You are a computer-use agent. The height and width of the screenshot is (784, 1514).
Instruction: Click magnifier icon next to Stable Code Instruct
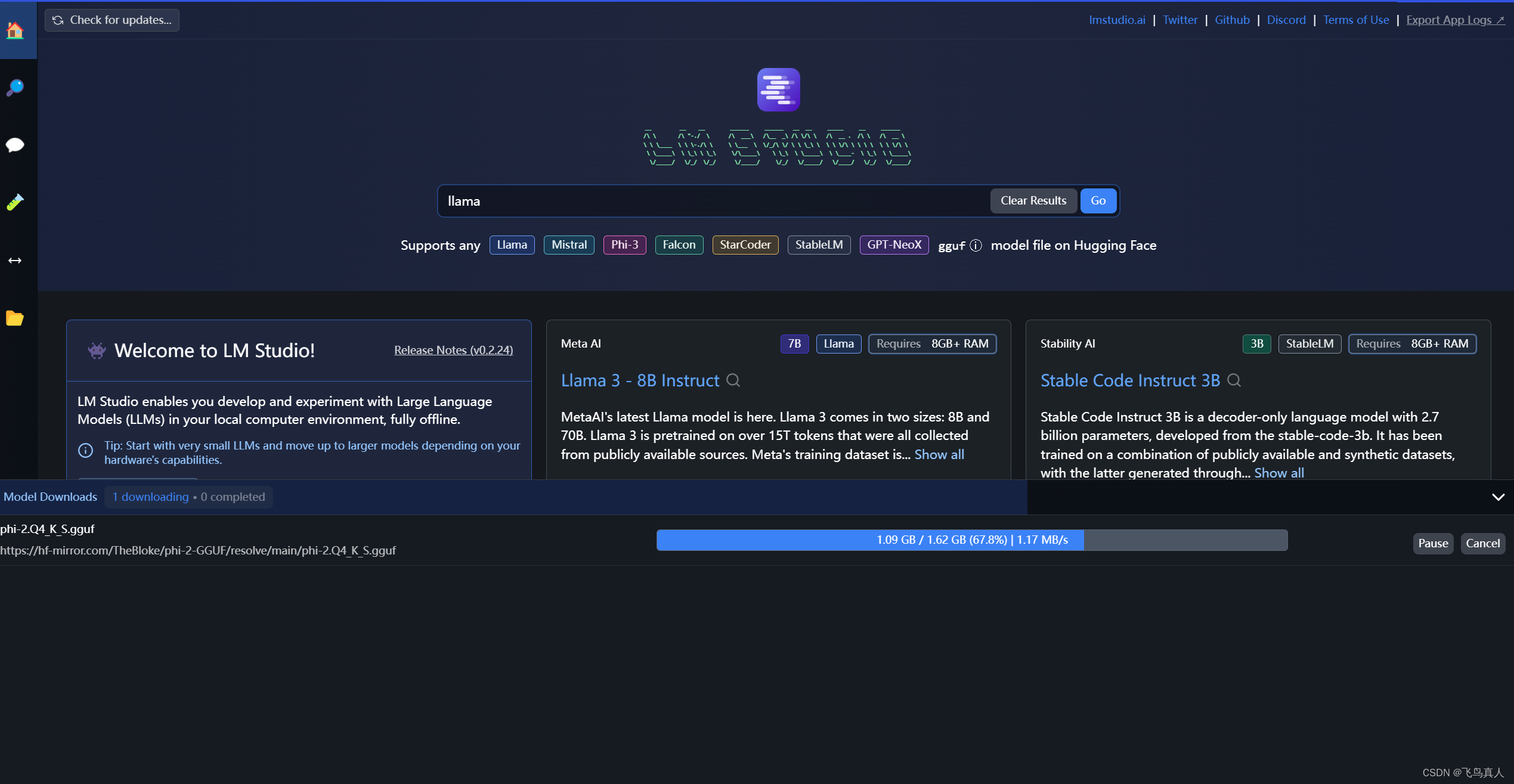(x=1234, y=380)
